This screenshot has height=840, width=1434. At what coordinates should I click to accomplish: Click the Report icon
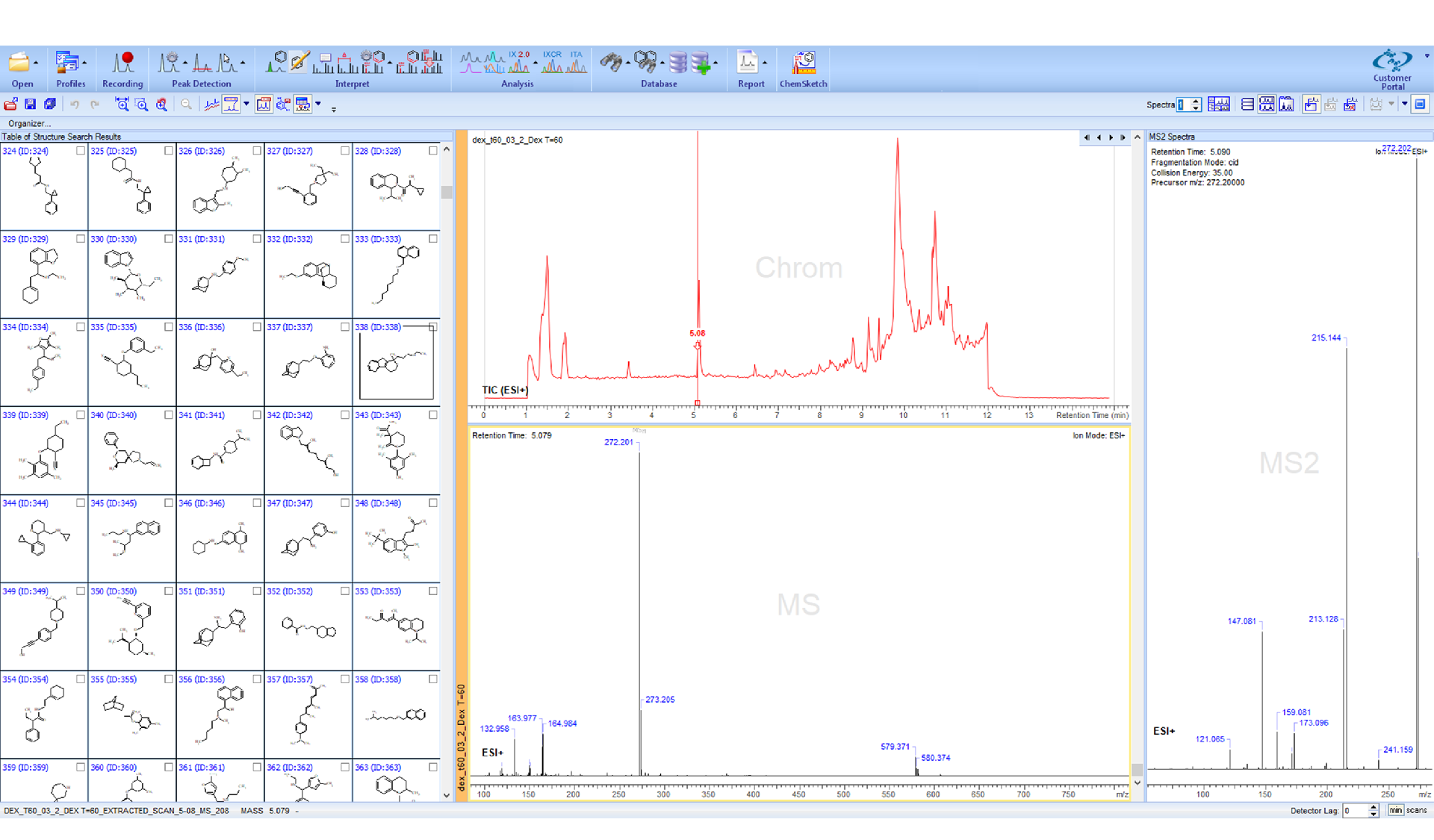748,62
